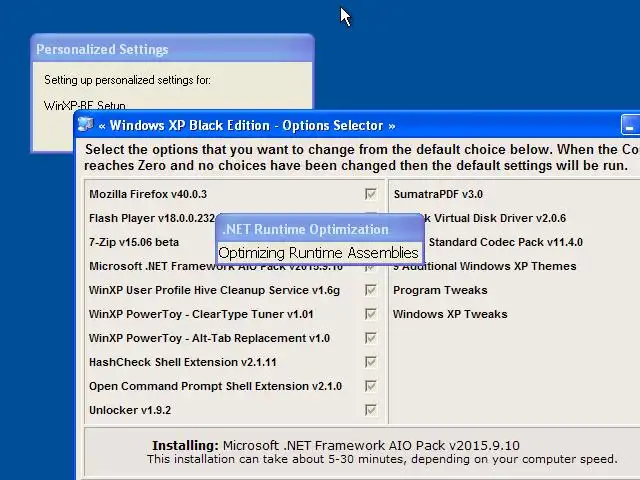Click the installation time estimate message
Viewport: 640px width, 480px height.
pyautogui.click(x=382, y=459)
